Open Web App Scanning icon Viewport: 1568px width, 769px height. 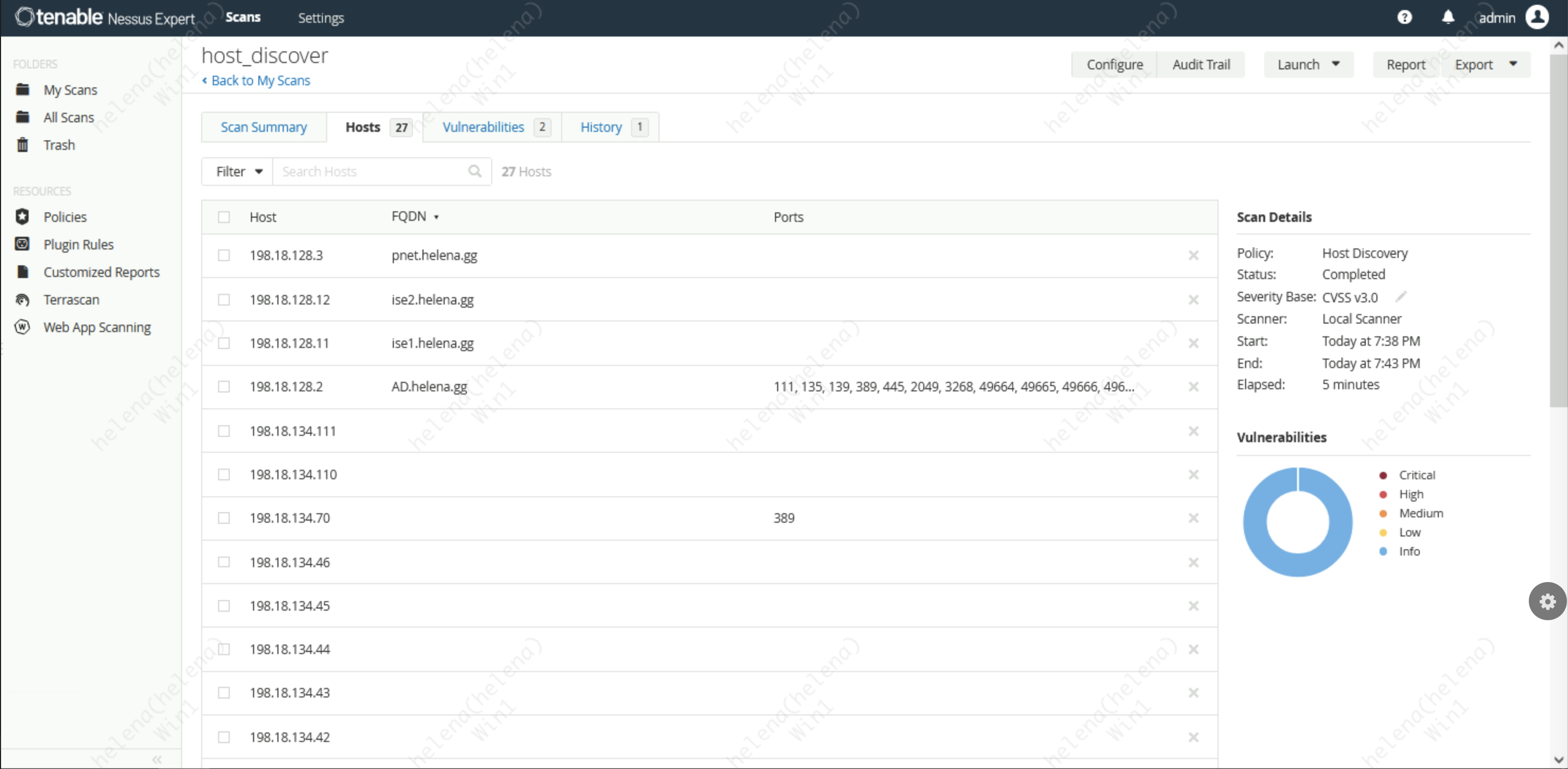pyautogui.click(x=23, y=327)
